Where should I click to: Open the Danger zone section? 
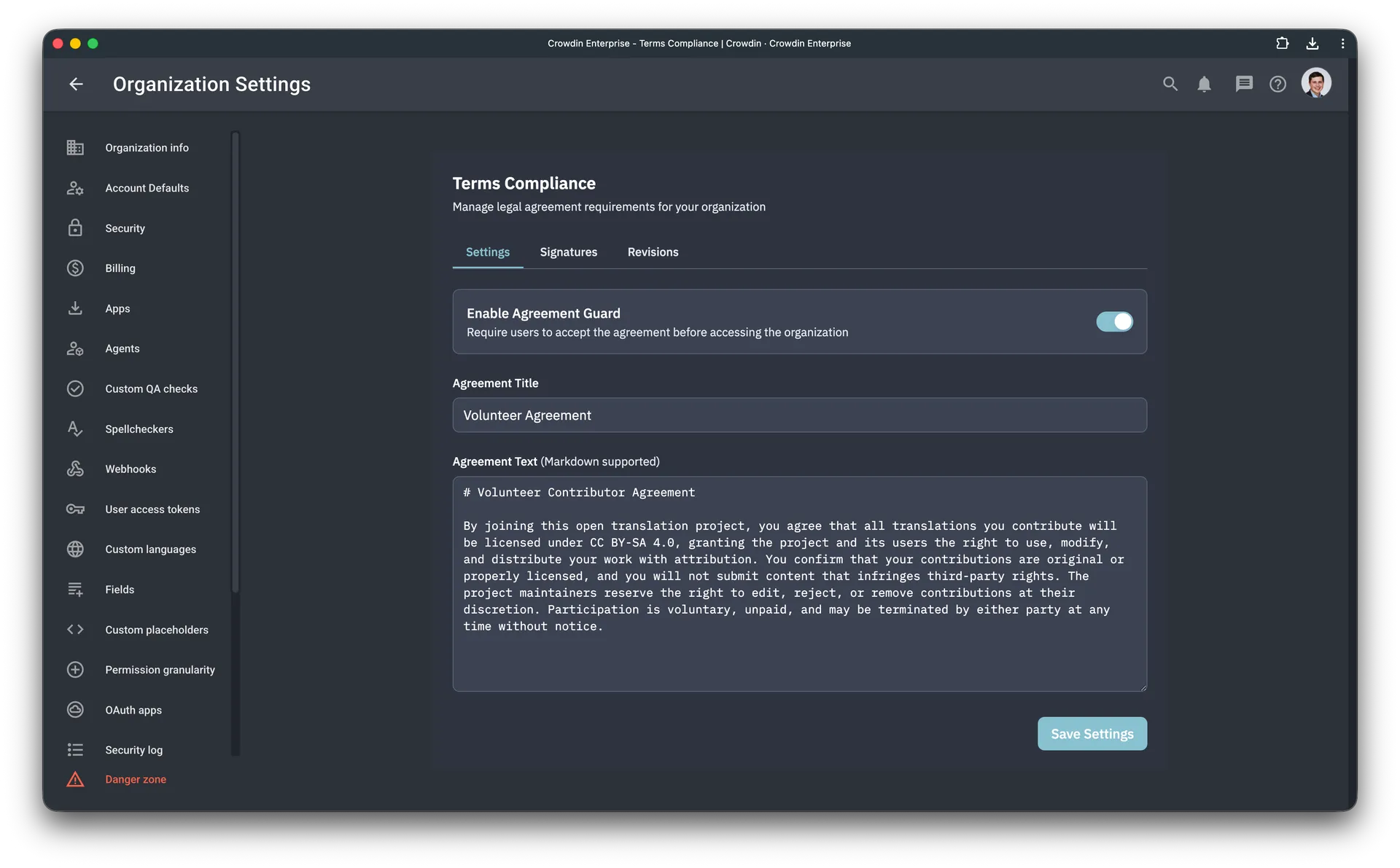pyautogui.click(x=136, y=779)
